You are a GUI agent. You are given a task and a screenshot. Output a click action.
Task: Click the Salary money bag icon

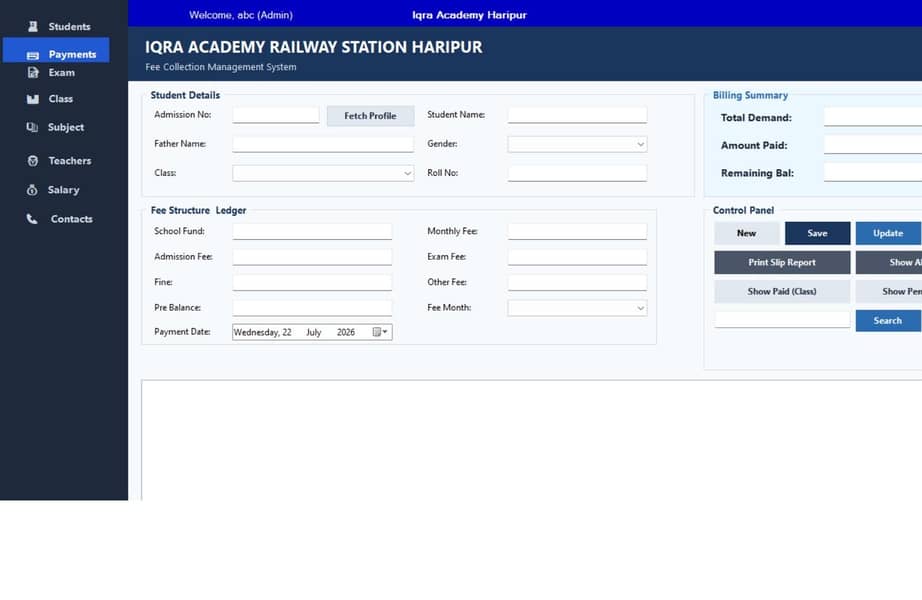pyautogui.click(x=32, y=190)
